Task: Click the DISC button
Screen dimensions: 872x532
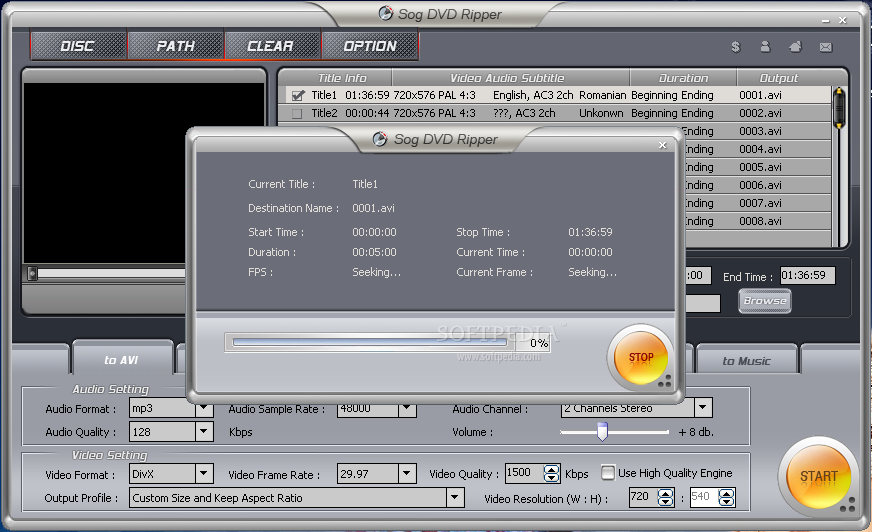Action: pyautogui.click(x=78, y=46)
